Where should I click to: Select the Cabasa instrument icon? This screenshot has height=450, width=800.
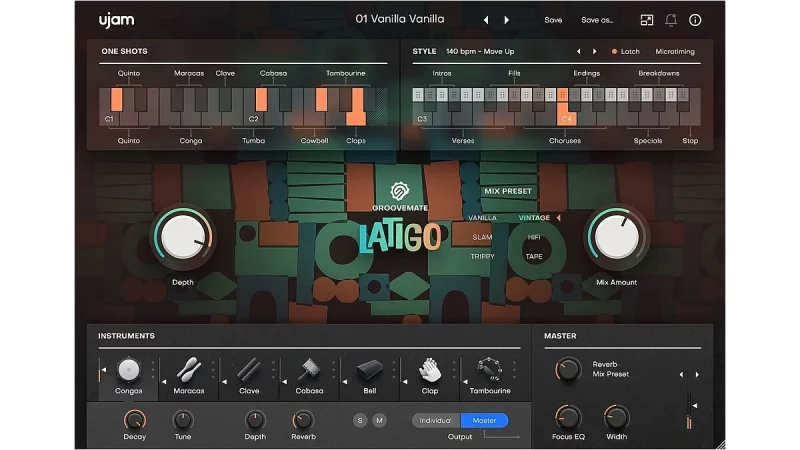[309, 370]
